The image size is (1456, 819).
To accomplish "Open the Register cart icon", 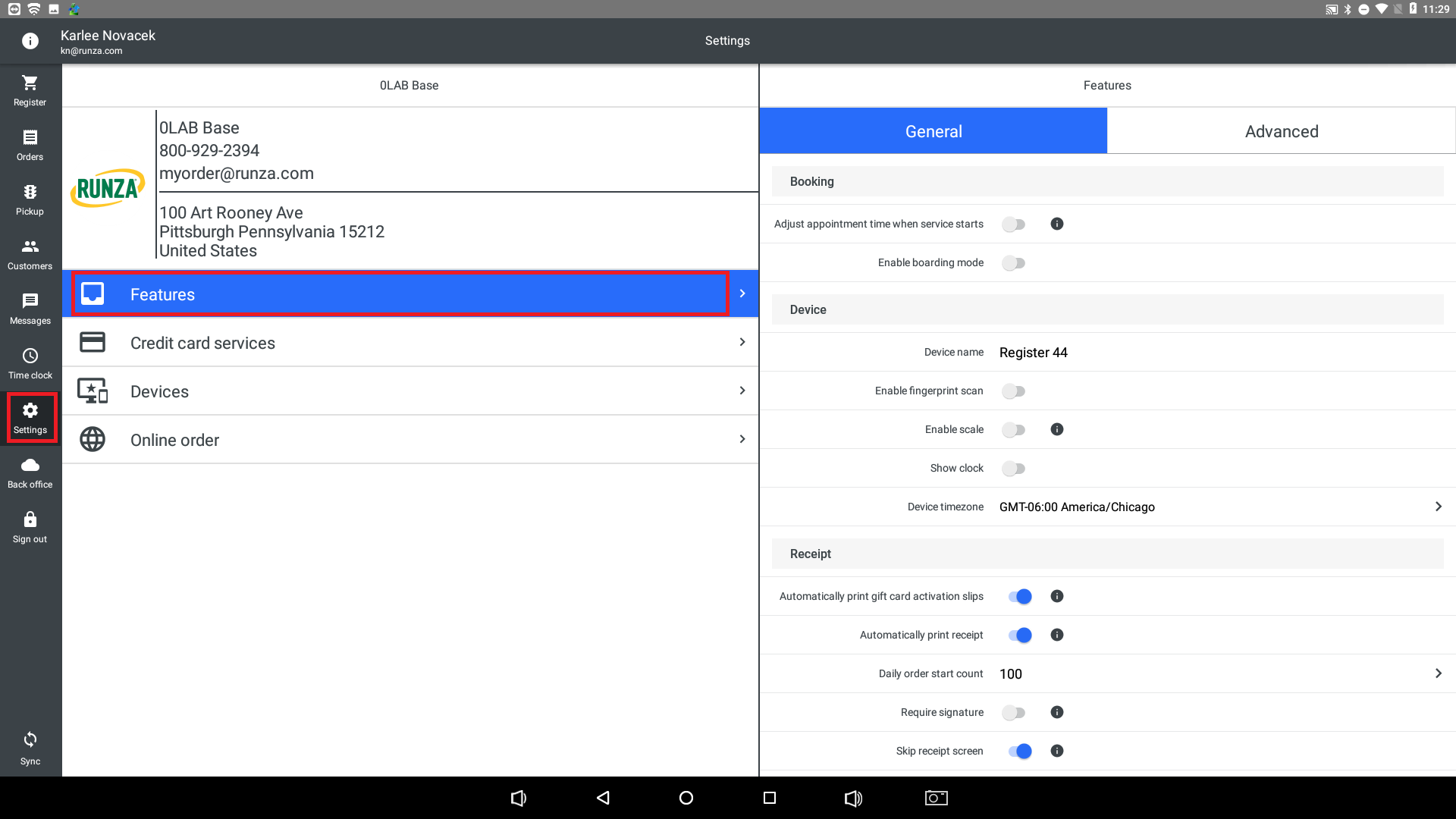I will pos(30,83).
